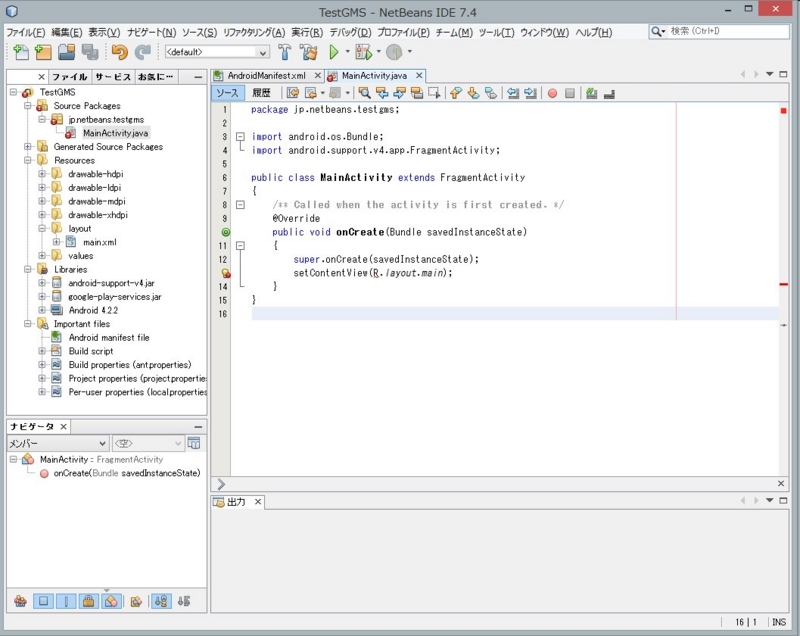Click the red error stripe mark near line 13
This screenshot has height=636, width=800.
pos(784,284)
